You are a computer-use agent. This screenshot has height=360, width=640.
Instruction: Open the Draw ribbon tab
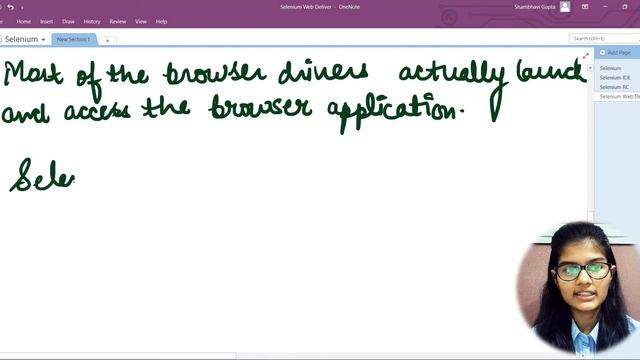coord(68,22)
